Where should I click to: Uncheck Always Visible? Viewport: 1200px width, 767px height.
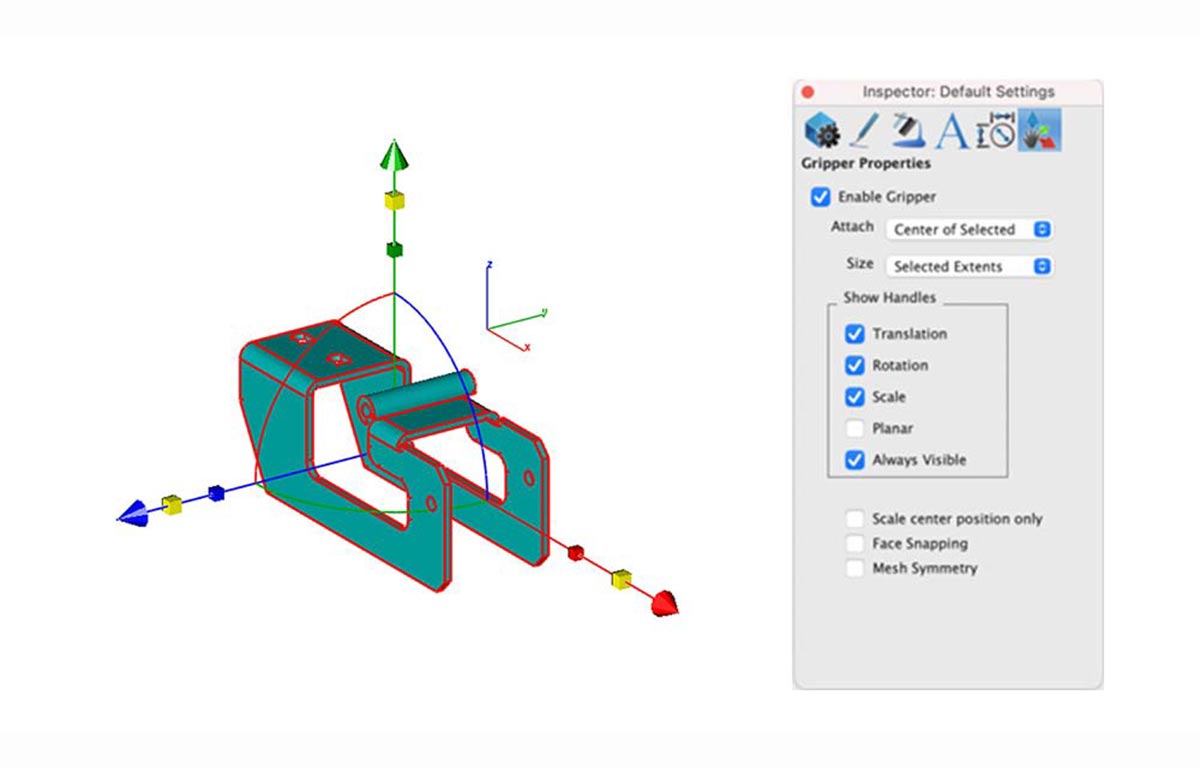click(x=856, y=459)
